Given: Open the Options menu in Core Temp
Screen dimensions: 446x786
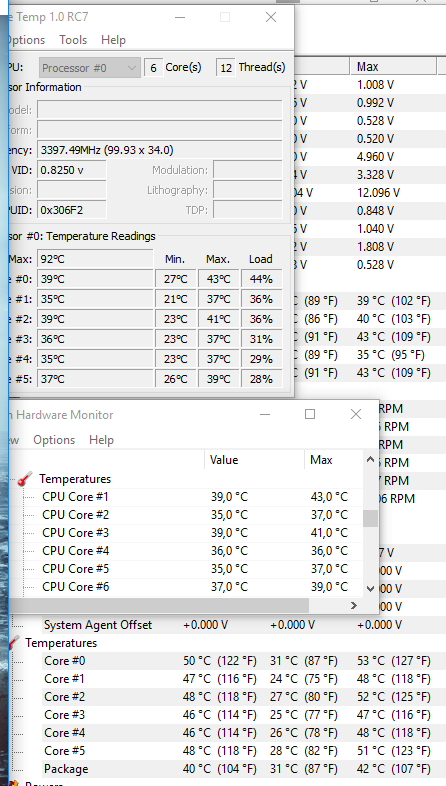Looking at the screenshot, I should (27, 40).
